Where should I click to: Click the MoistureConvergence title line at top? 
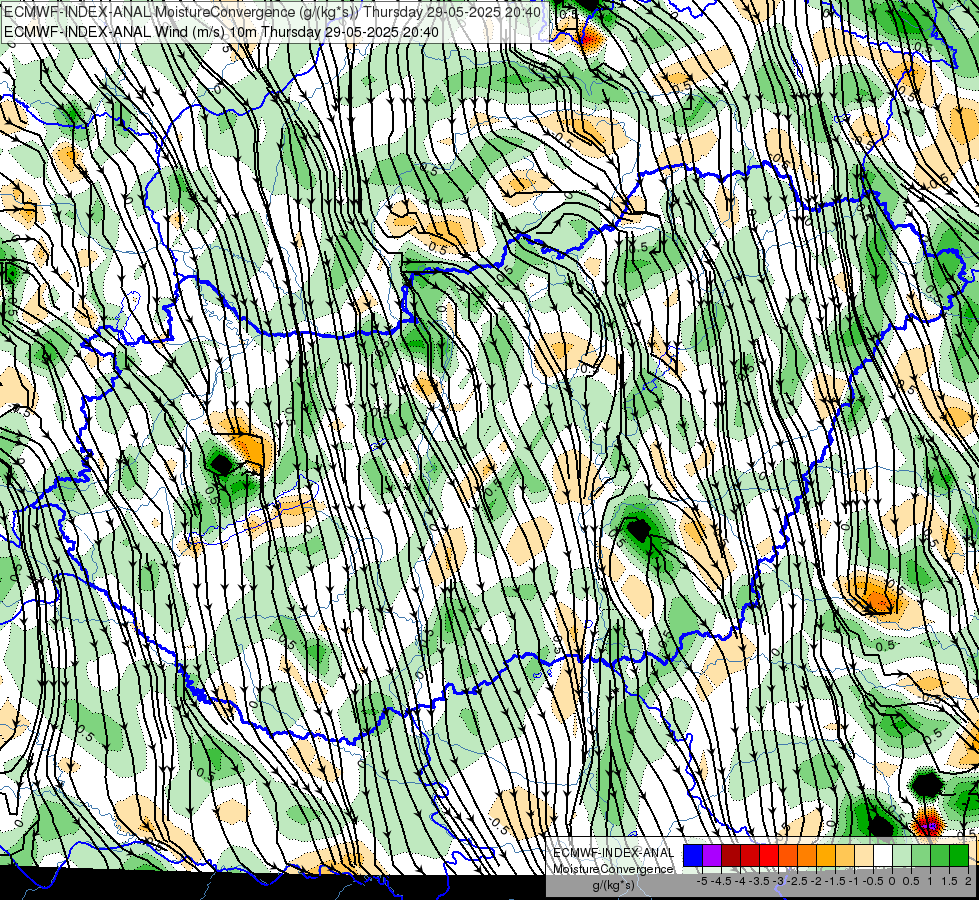(272, 12)
